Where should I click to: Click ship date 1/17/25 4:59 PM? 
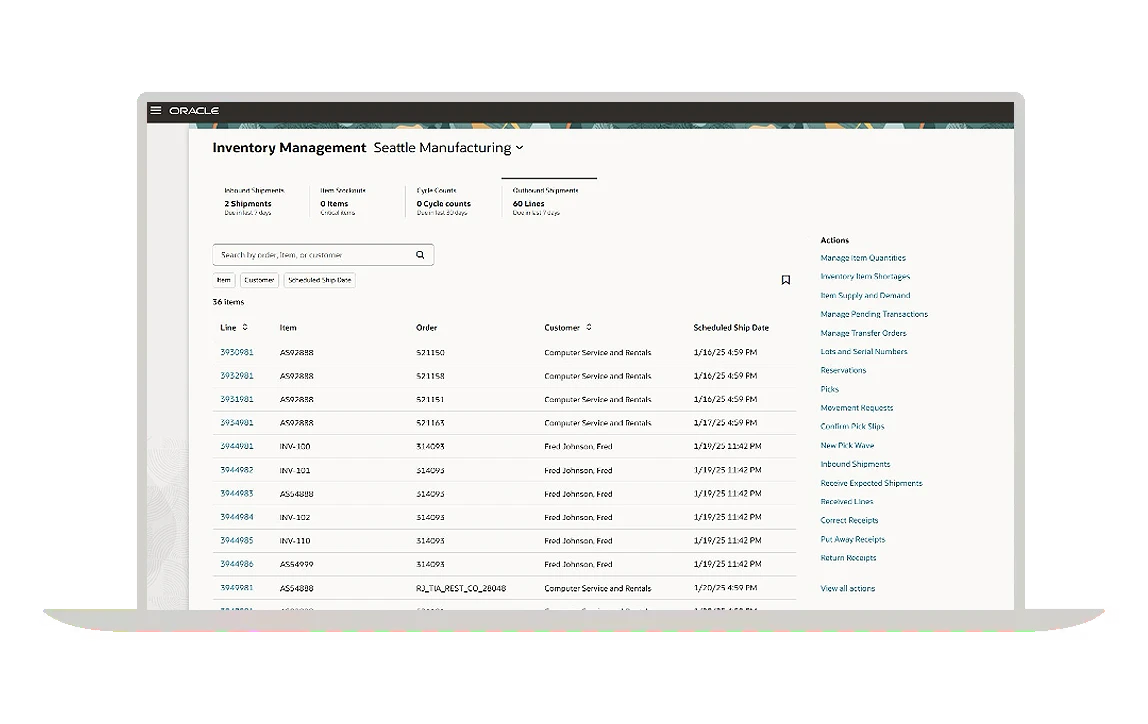point(725,422)
